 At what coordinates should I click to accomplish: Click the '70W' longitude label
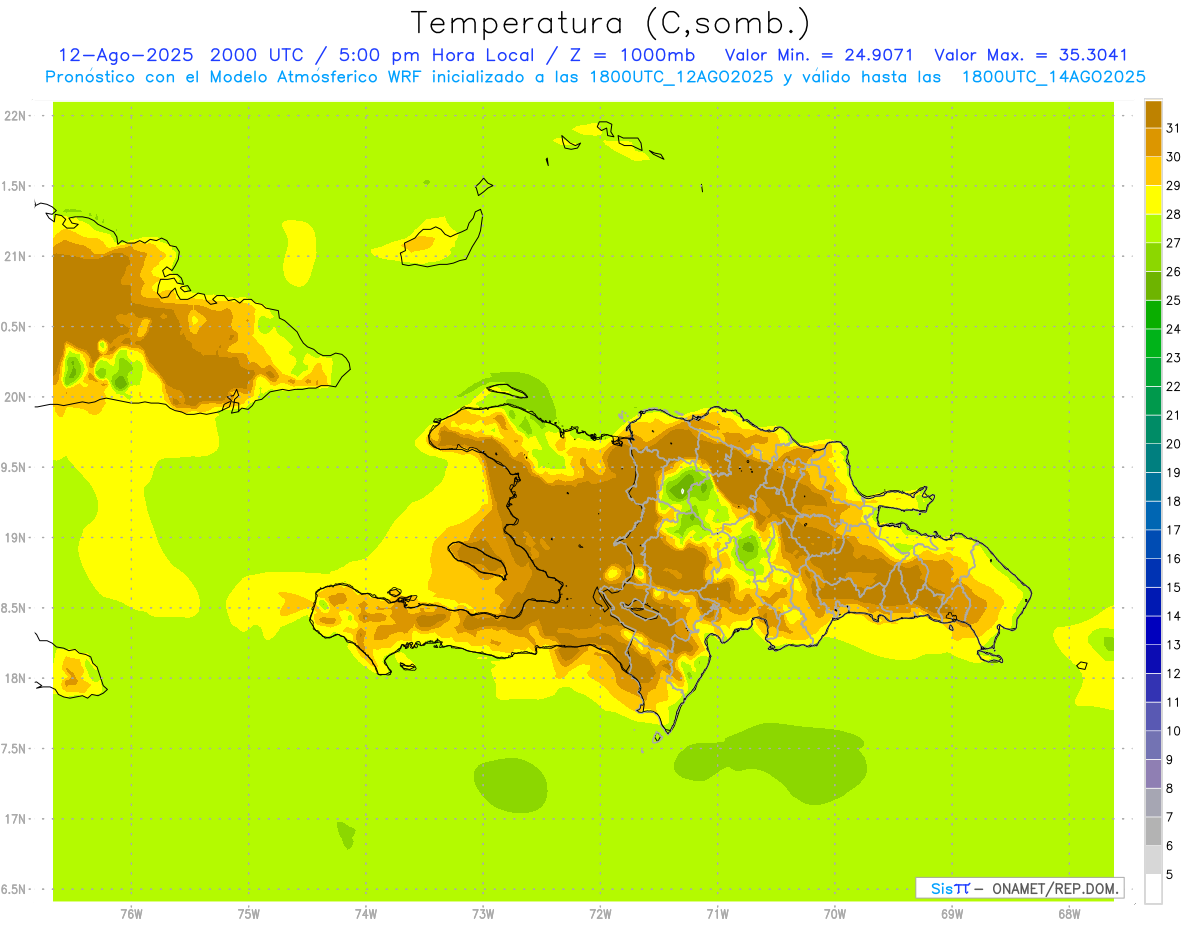pos(835,914)
